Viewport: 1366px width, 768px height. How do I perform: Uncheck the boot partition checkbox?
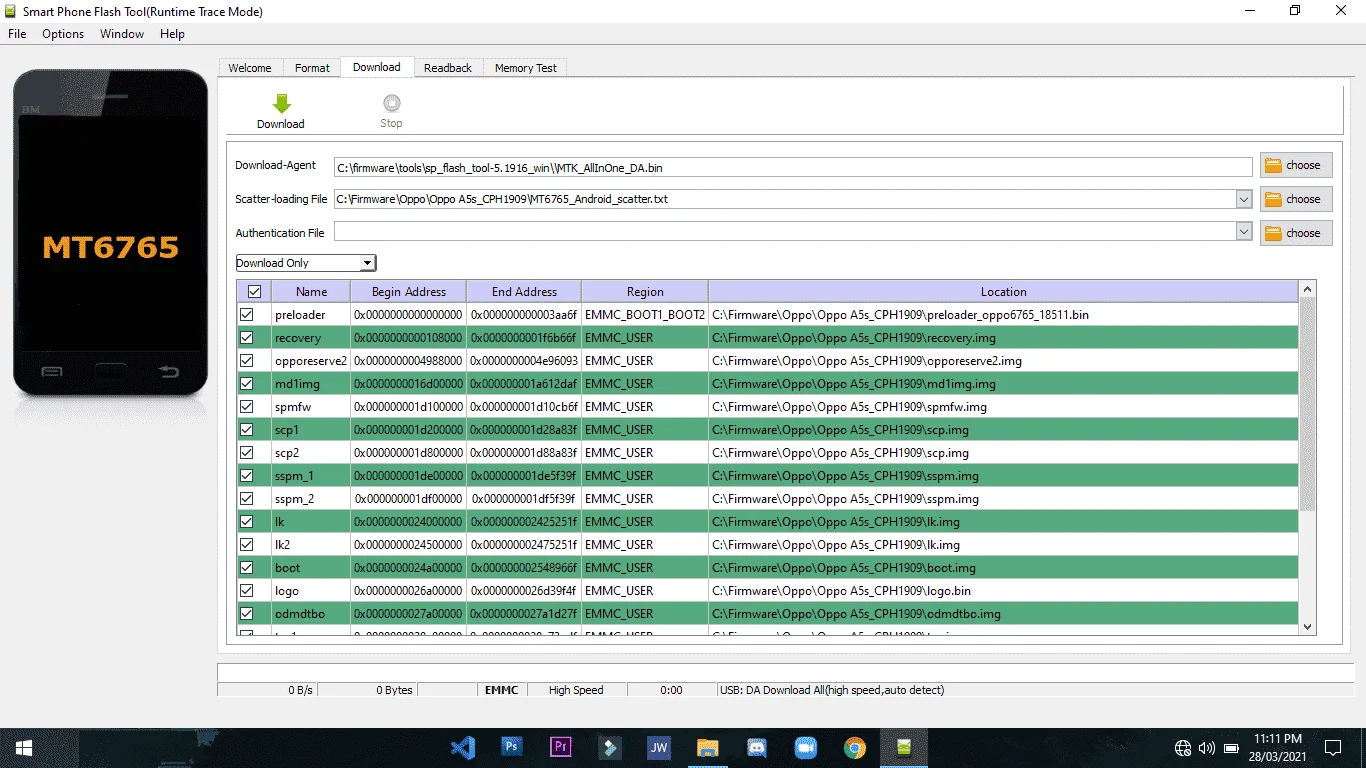[x=246, y=568]
